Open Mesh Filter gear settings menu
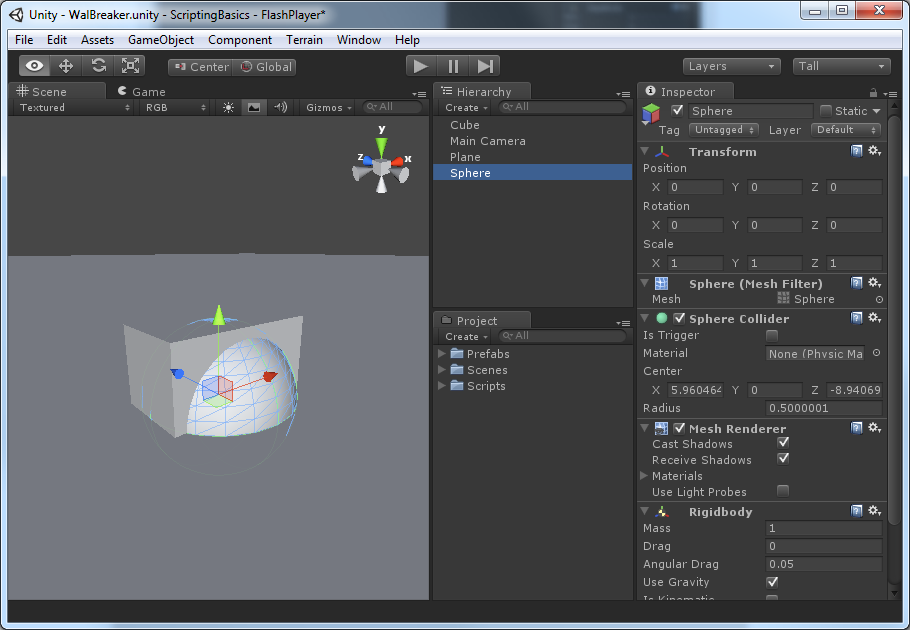Viewport: 910px width, 630px height. 875,283
